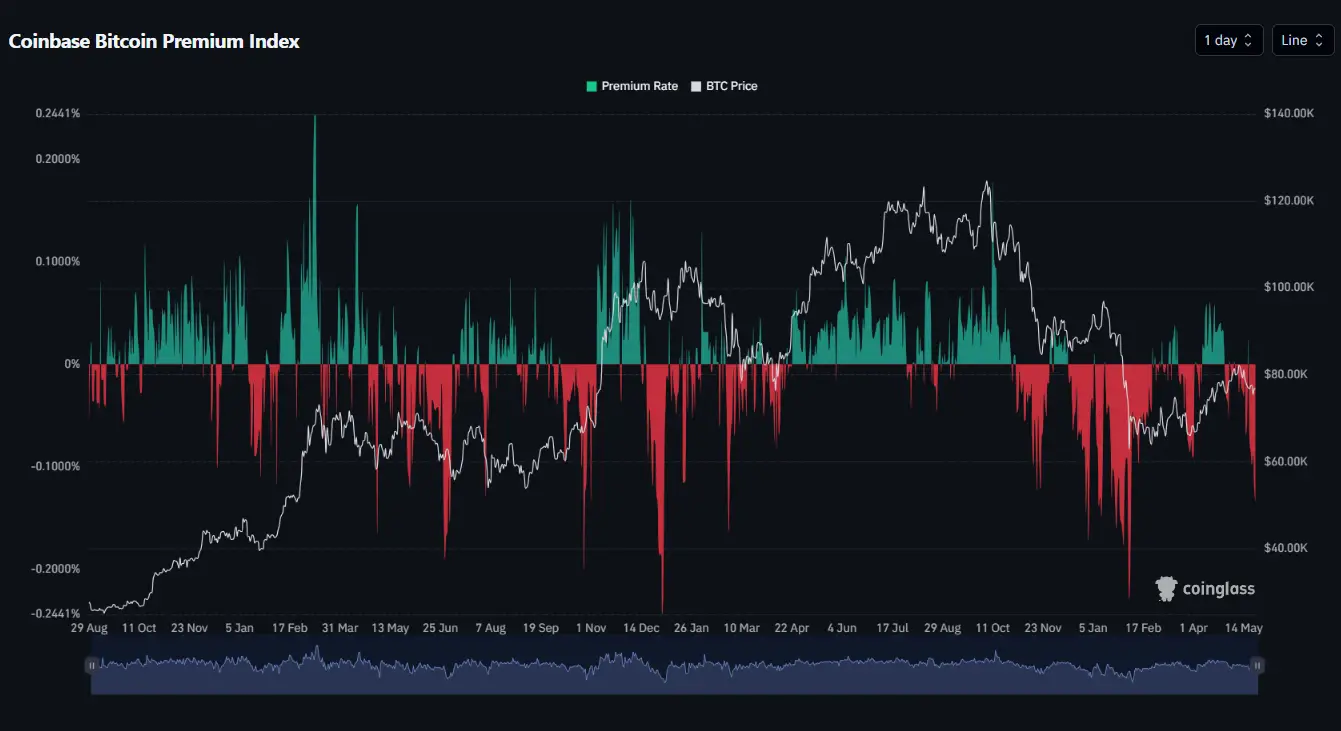Grab the left range slider handle
Viewport: 1341px width, 731px height.
click(91, 665)
